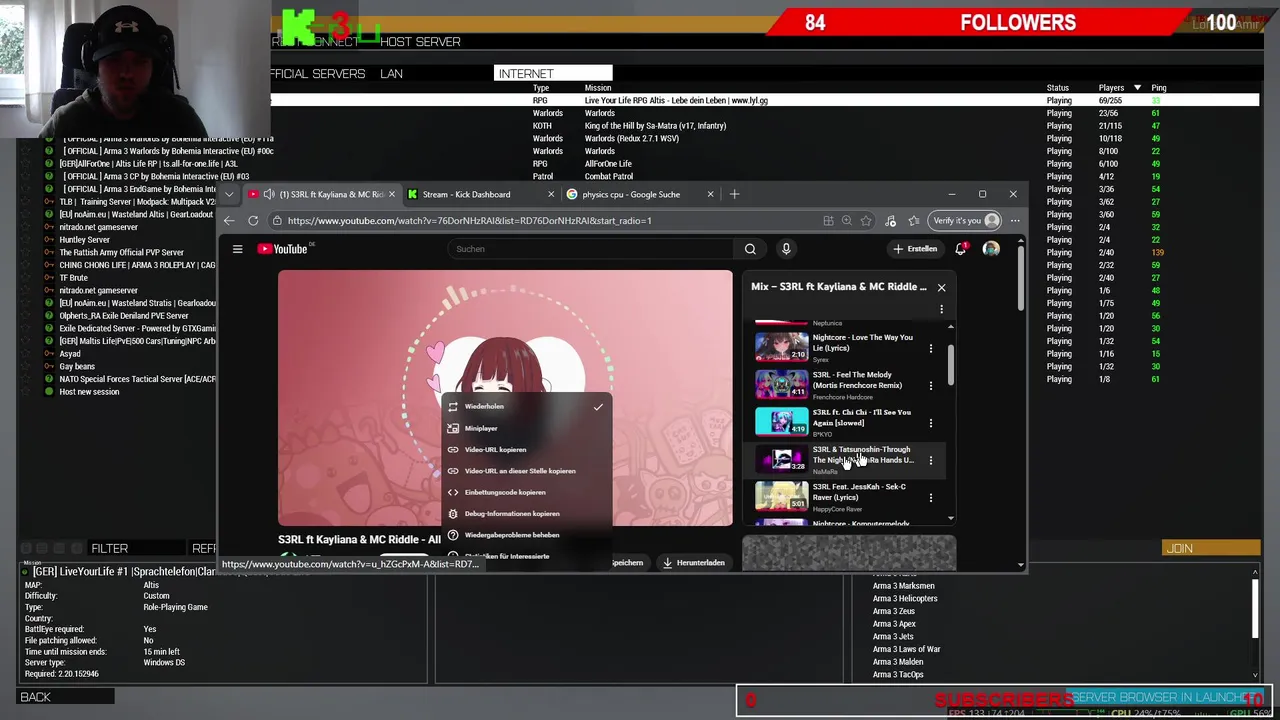Choose Einbettungscode kopieren
The image size is (1280, 720).
tap(526, 492)
